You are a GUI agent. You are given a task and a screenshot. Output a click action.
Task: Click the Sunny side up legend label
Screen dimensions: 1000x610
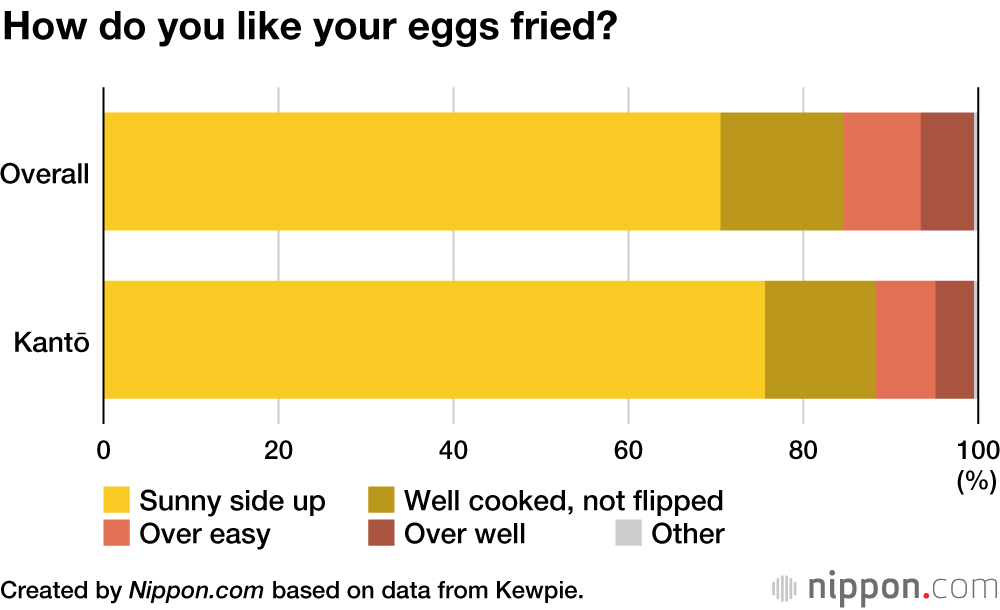pos(232,500)
